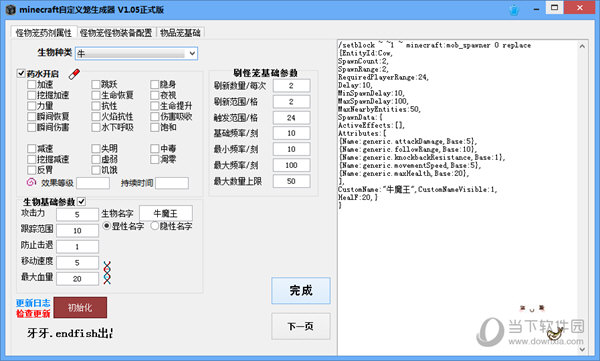
Task: Check the 生命提升 effect
Action: point(155,106)
